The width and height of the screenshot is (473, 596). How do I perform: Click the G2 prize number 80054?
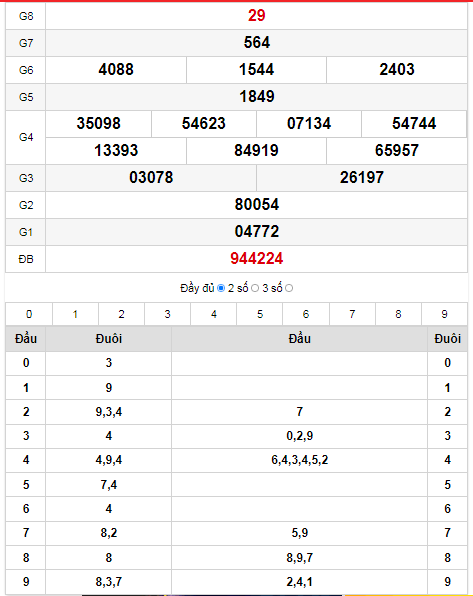click(257, 204)
